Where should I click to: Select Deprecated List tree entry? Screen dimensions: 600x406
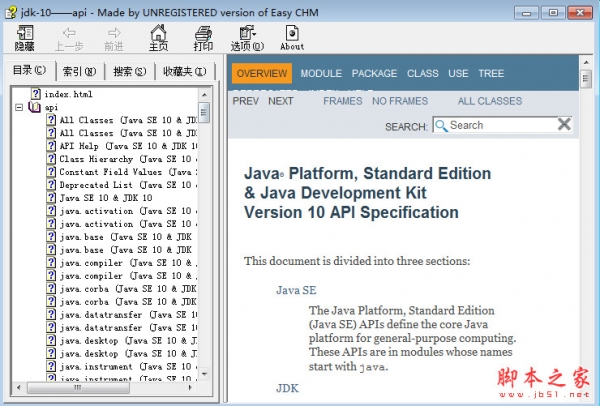tap(128, 185)
